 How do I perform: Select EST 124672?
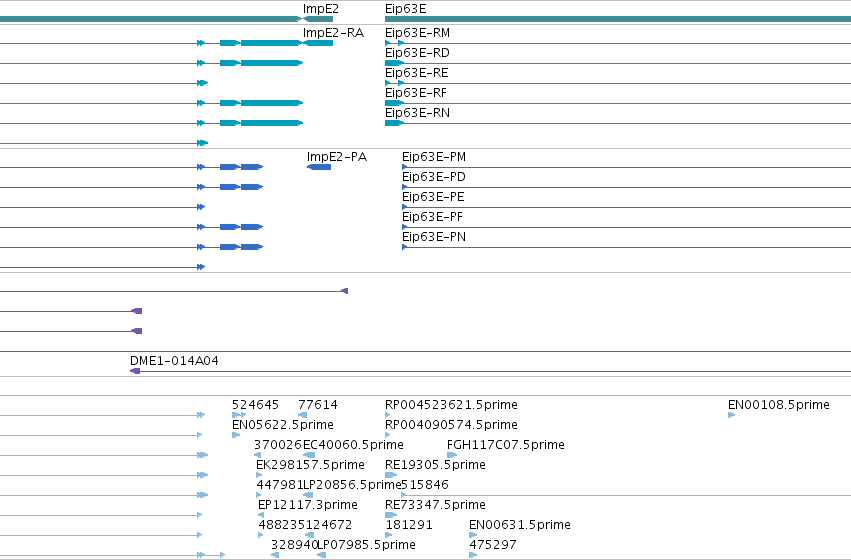point(328,526)
